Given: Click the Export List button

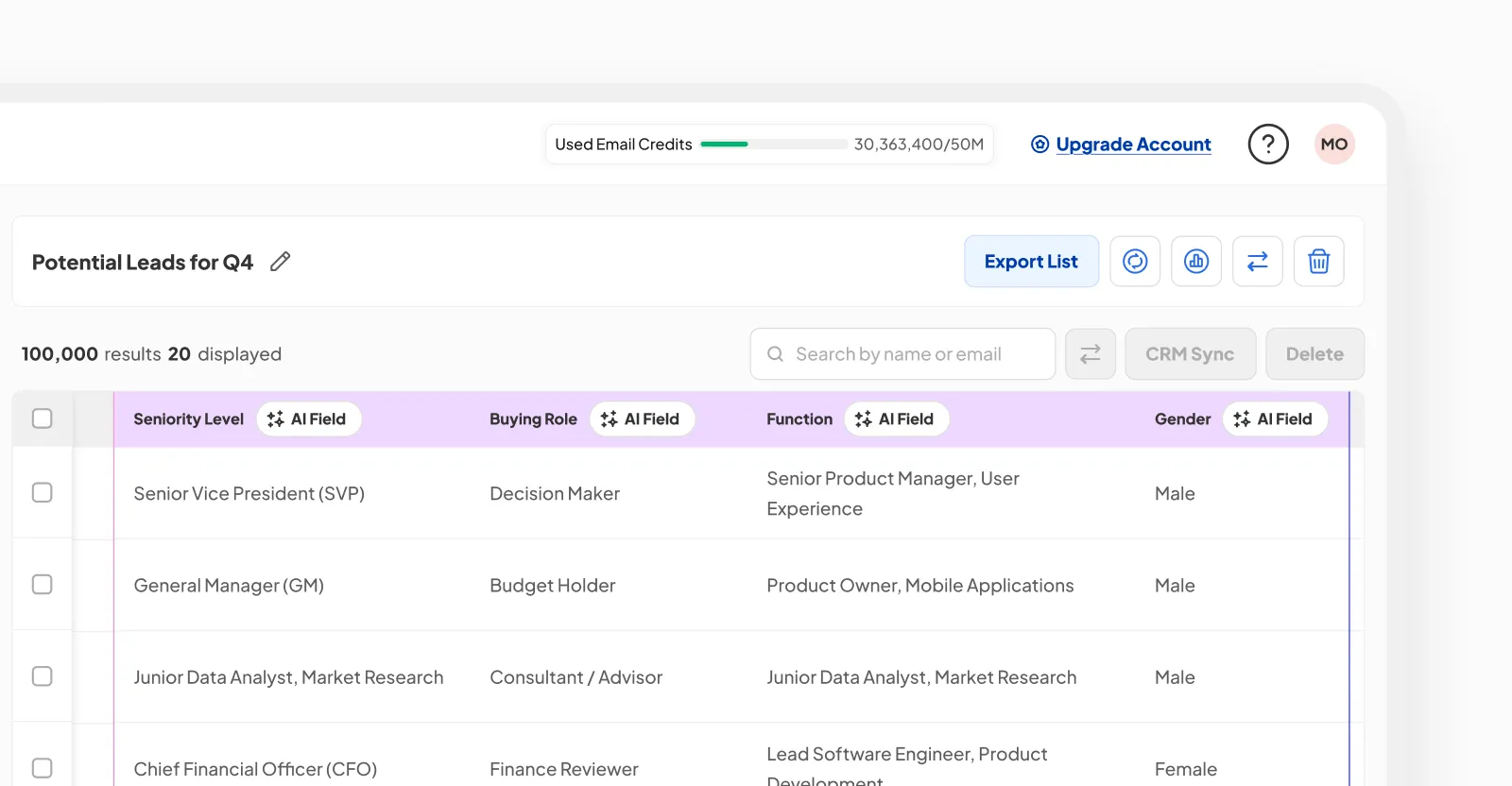Looking at the screenshot, I should (1031, 262).
